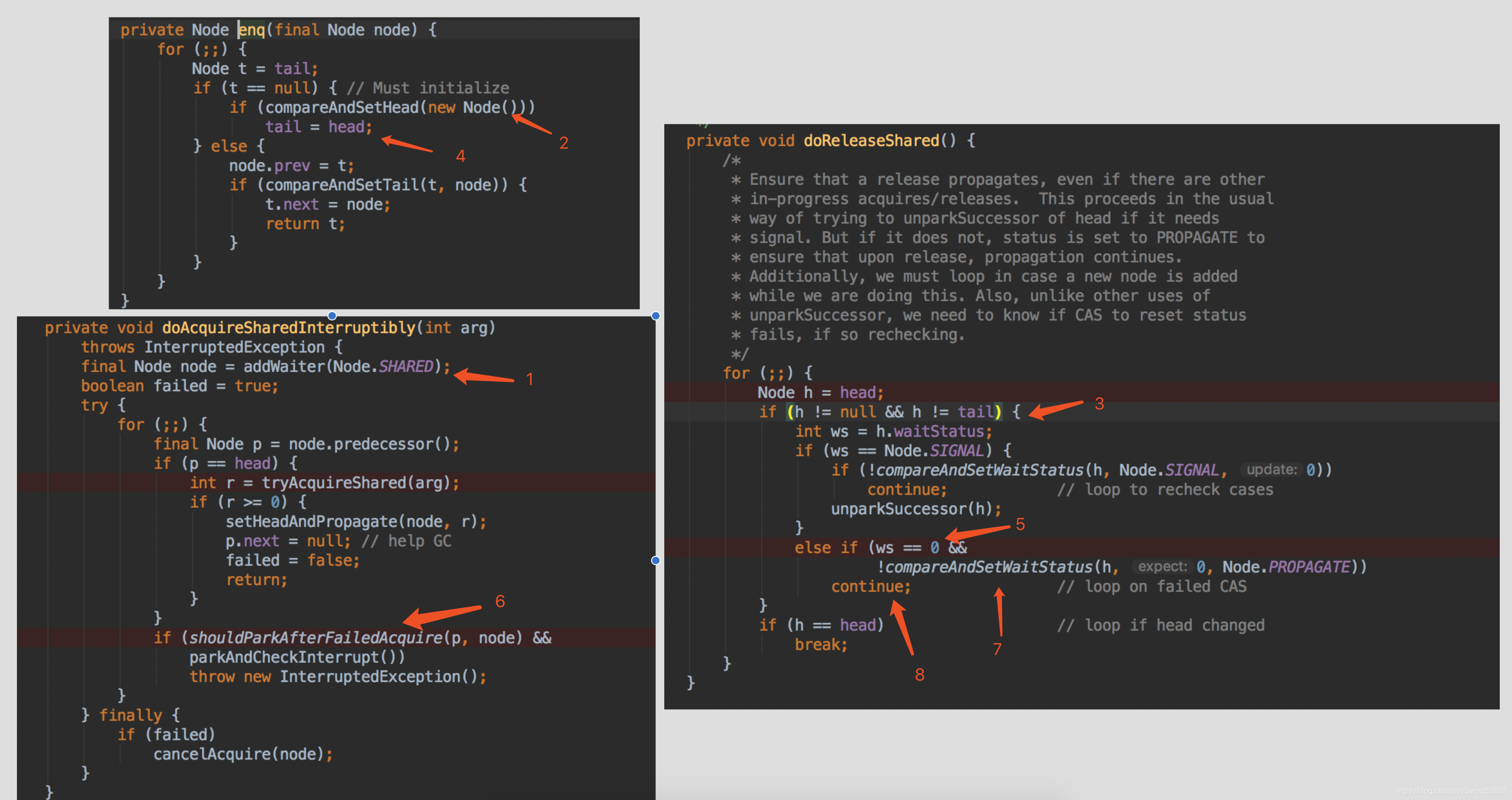Click the doAcquireSharedInterruptibly method name

289,328
